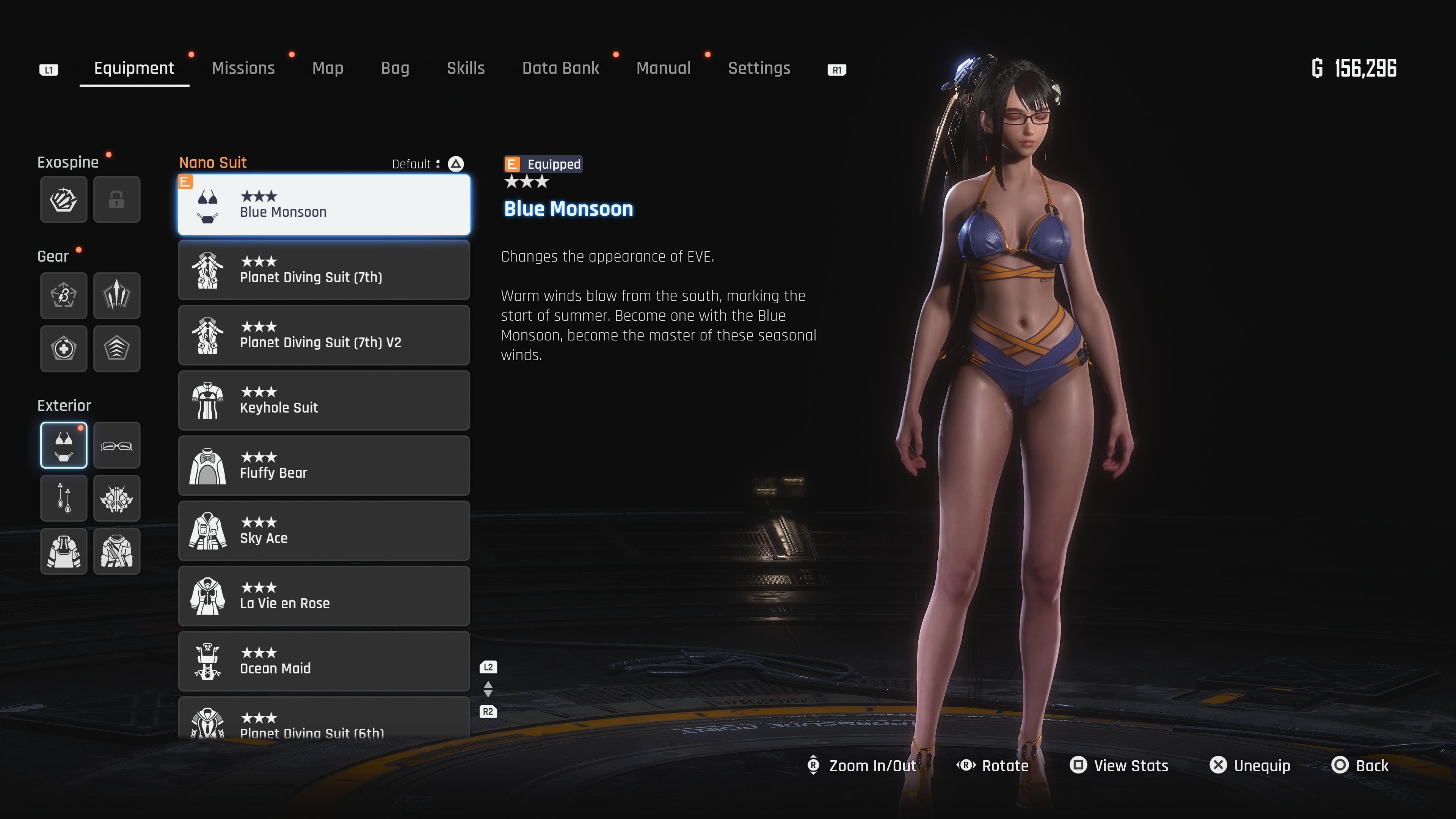Click the locked second Exospine slot

tap(116, 199)
